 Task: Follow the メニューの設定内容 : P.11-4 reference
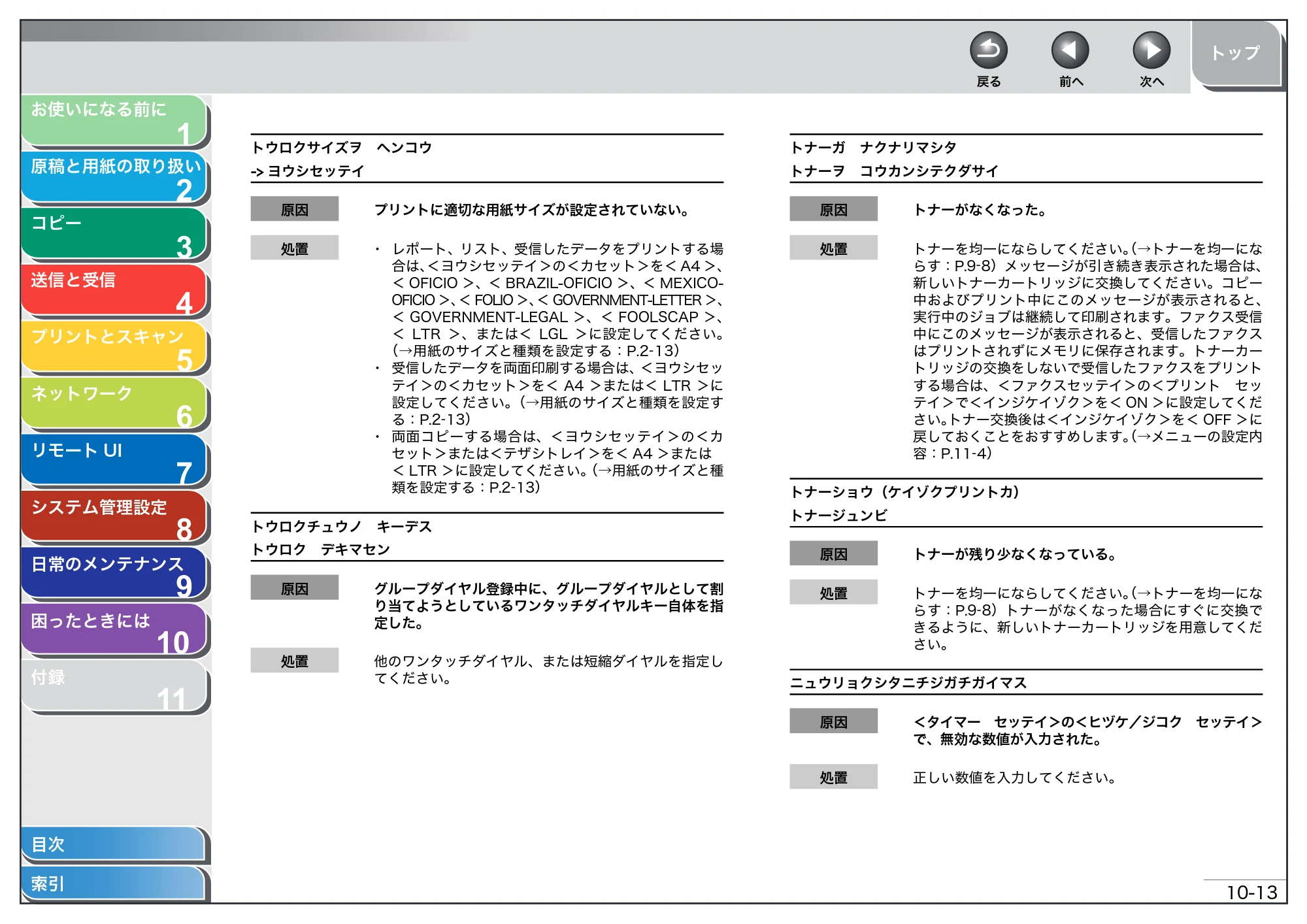coord(1087,445)
